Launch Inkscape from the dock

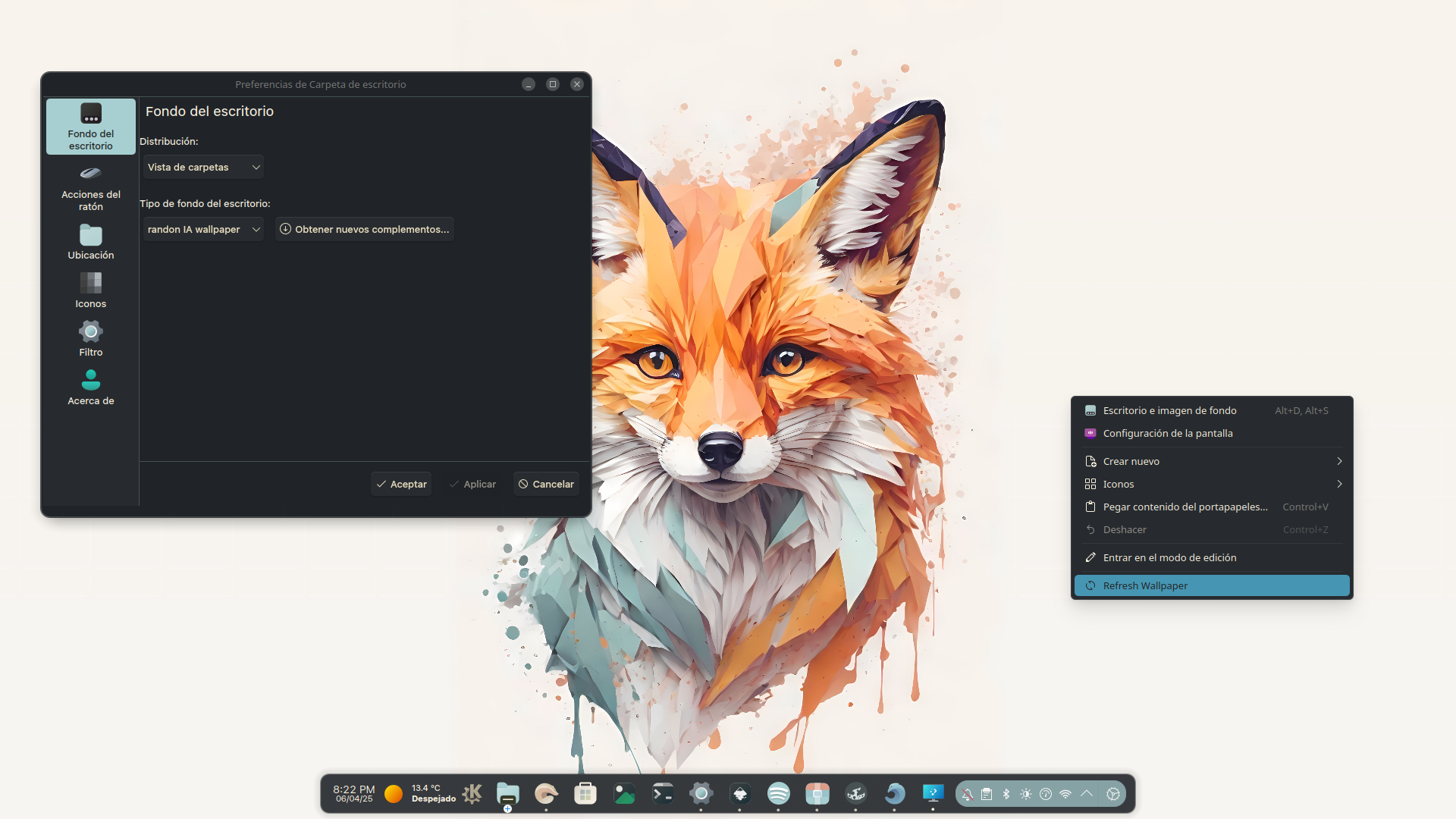coord(740,794)
